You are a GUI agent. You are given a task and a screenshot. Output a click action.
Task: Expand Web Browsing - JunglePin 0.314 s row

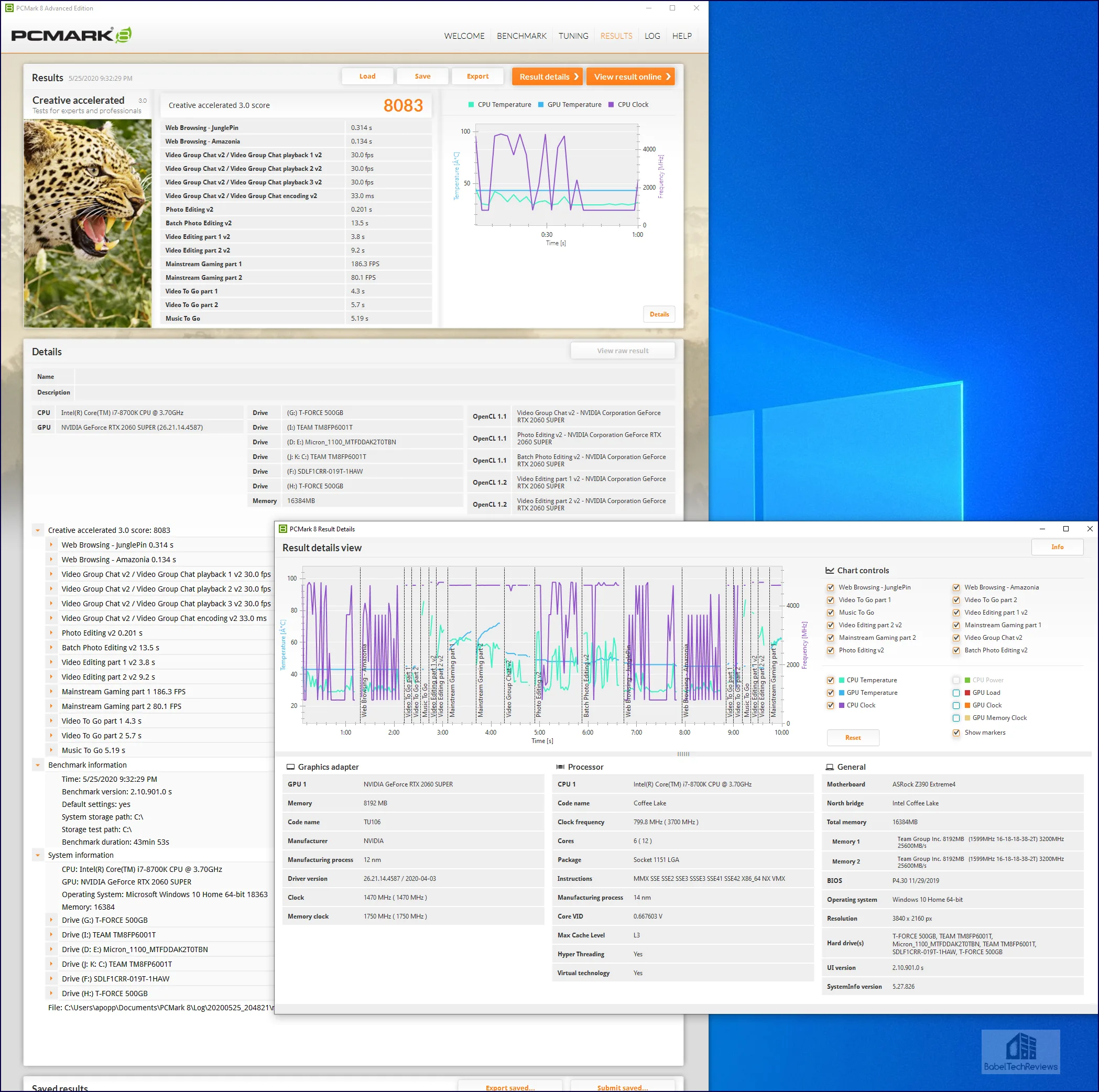(x=51, y=544)
